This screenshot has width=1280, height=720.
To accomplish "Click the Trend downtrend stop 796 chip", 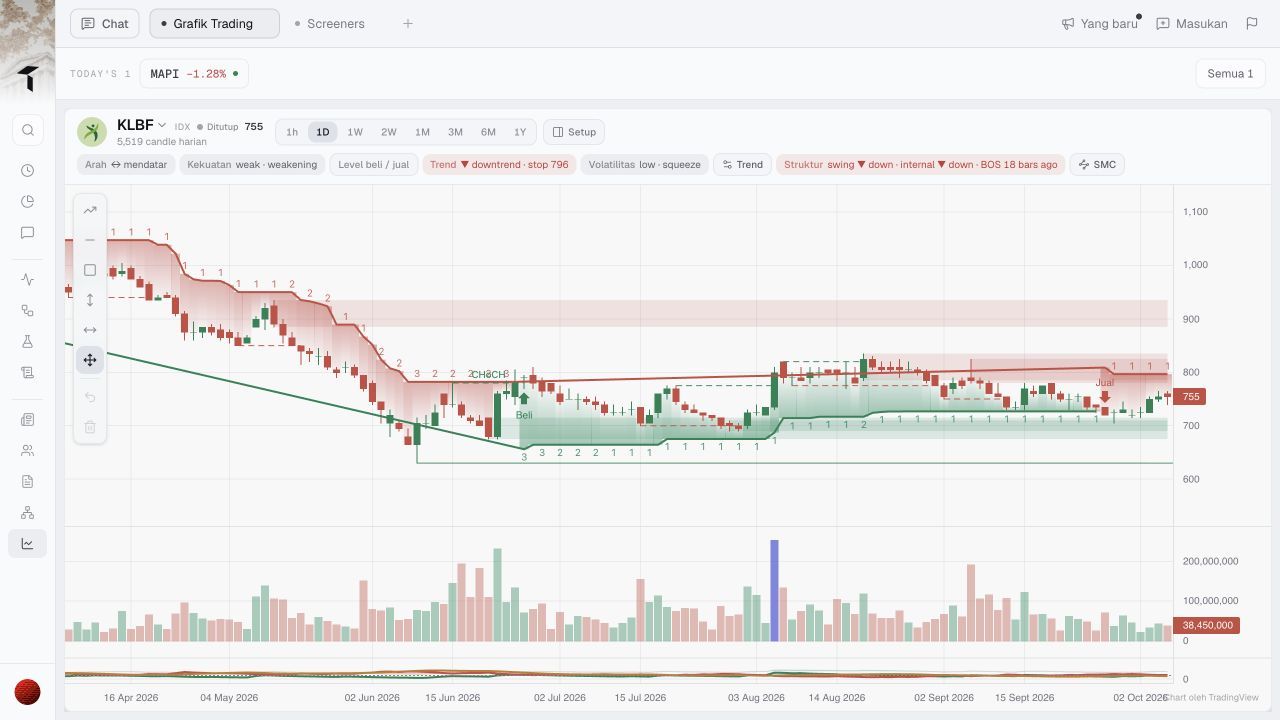I will tap(499, 165).
